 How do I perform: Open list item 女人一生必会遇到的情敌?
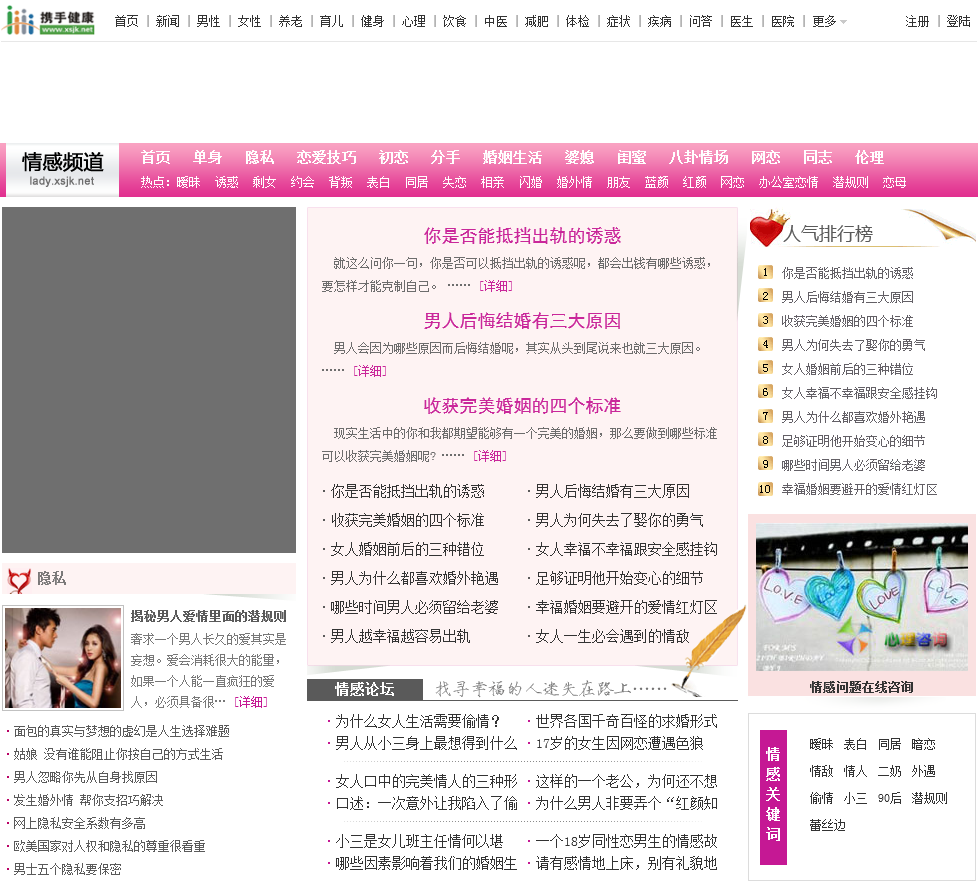pyautogui.click(x=612, y=636)
